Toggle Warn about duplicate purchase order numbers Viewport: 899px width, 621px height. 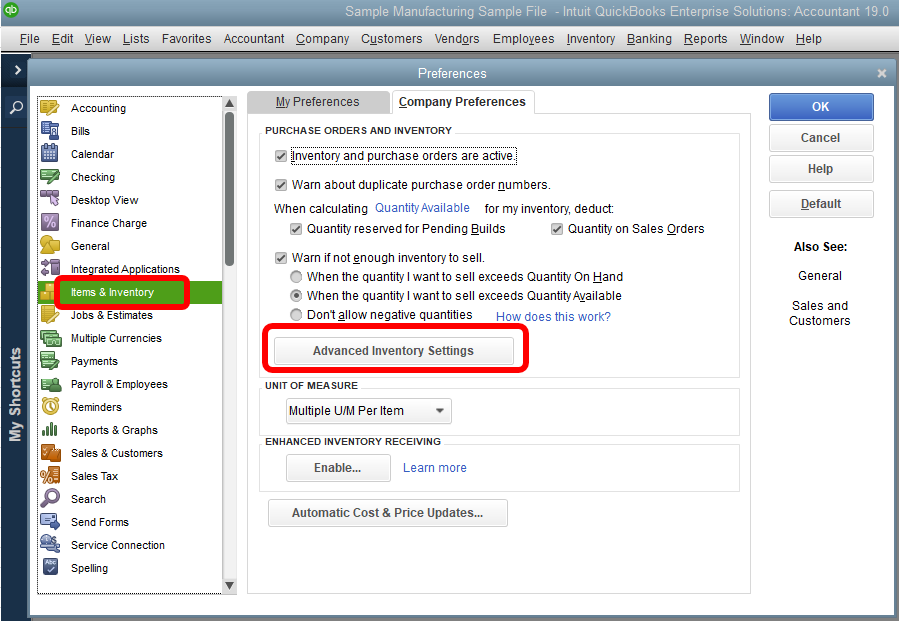tap(281, 185)
